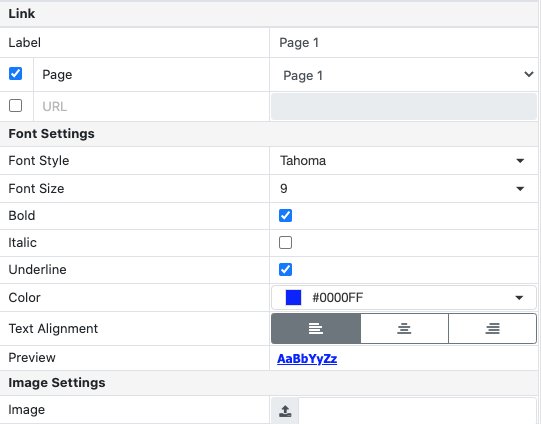Select right text alignment
Screen dimensions: 541x424
[493, 328]
